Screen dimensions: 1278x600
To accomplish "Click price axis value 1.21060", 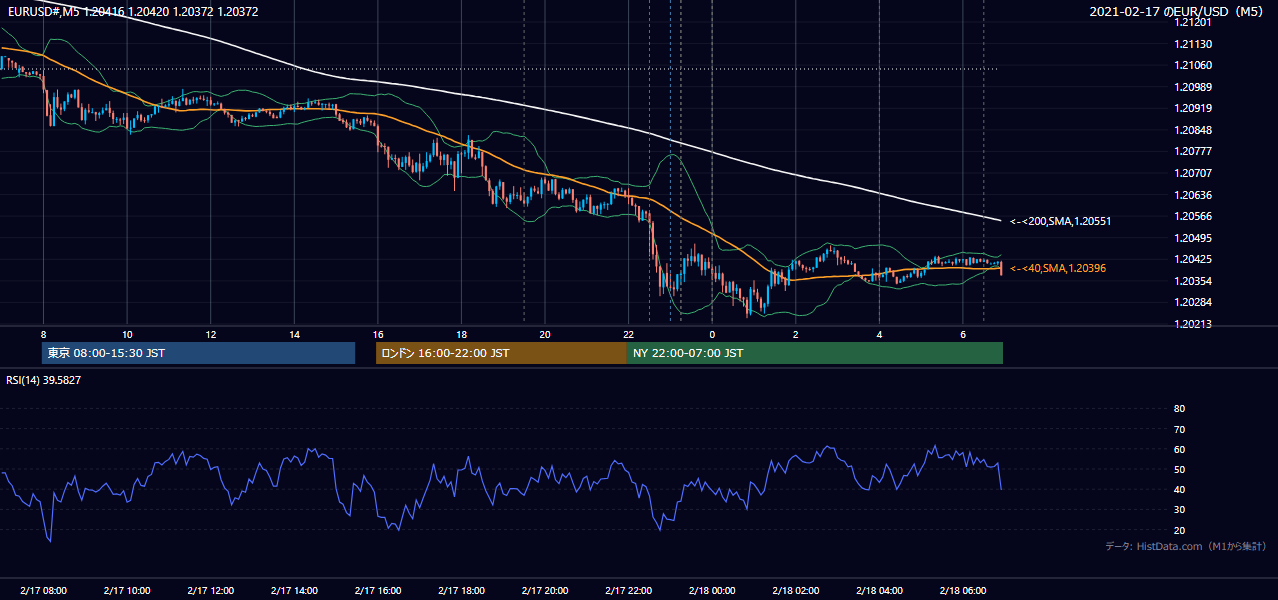I will (1193, 65).
